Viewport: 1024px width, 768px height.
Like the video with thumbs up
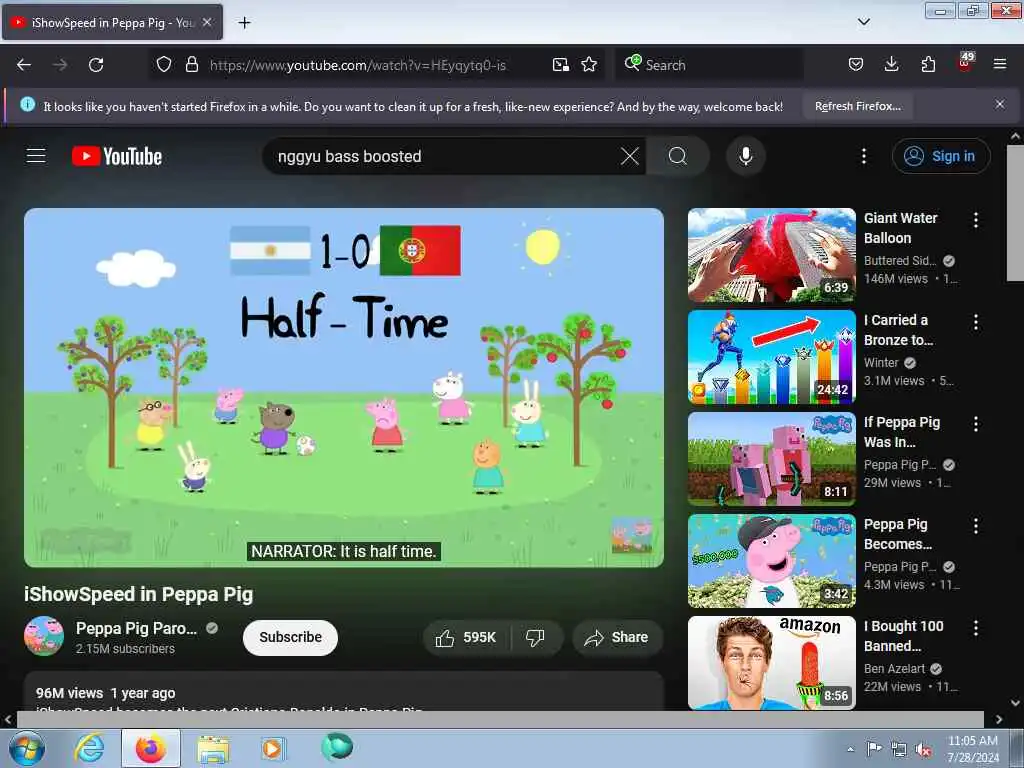pyautogui.click(x=466, y=637)
